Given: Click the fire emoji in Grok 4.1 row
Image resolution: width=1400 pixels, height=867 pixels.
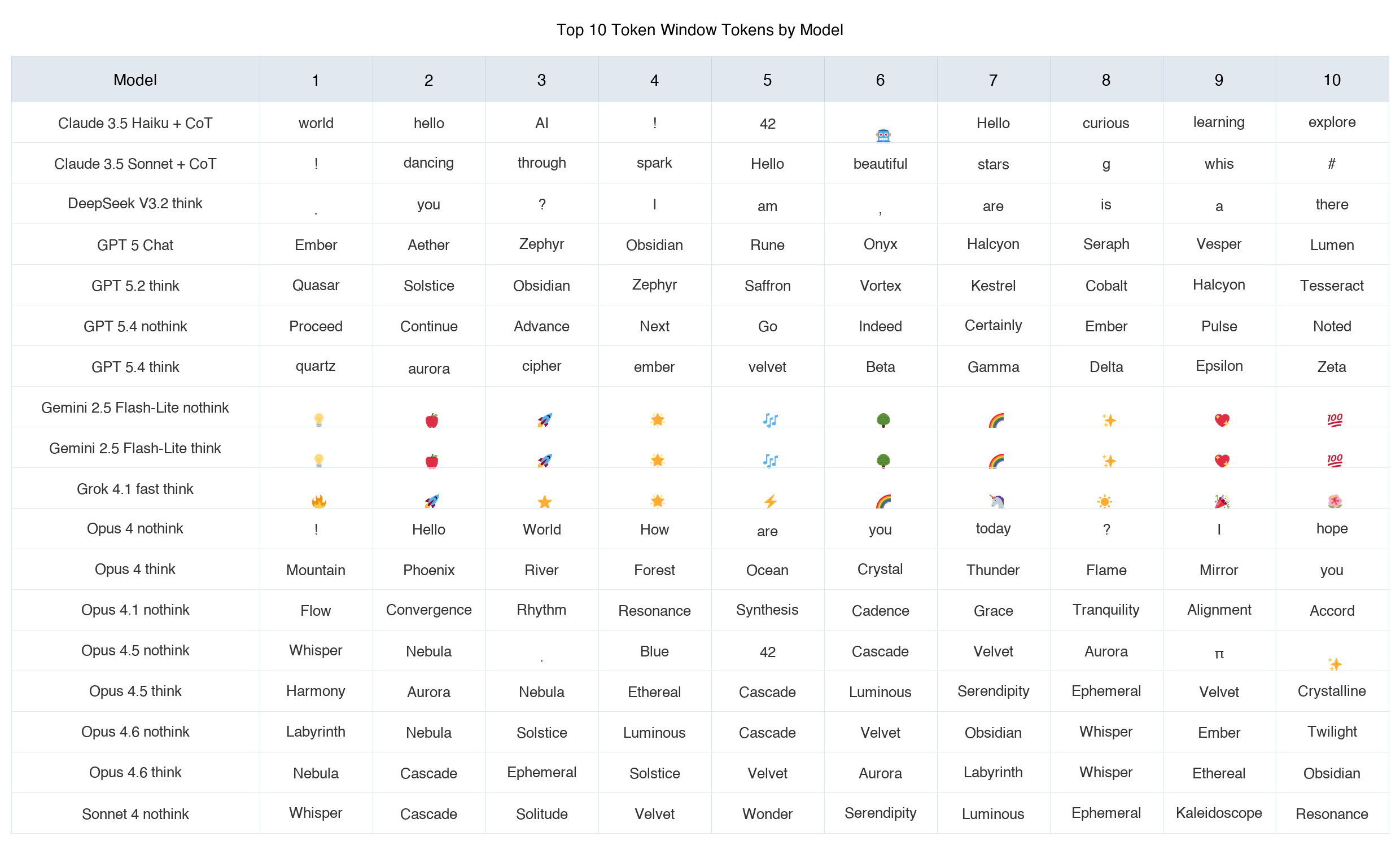Looking at the screenshot, I should (319, 502).
